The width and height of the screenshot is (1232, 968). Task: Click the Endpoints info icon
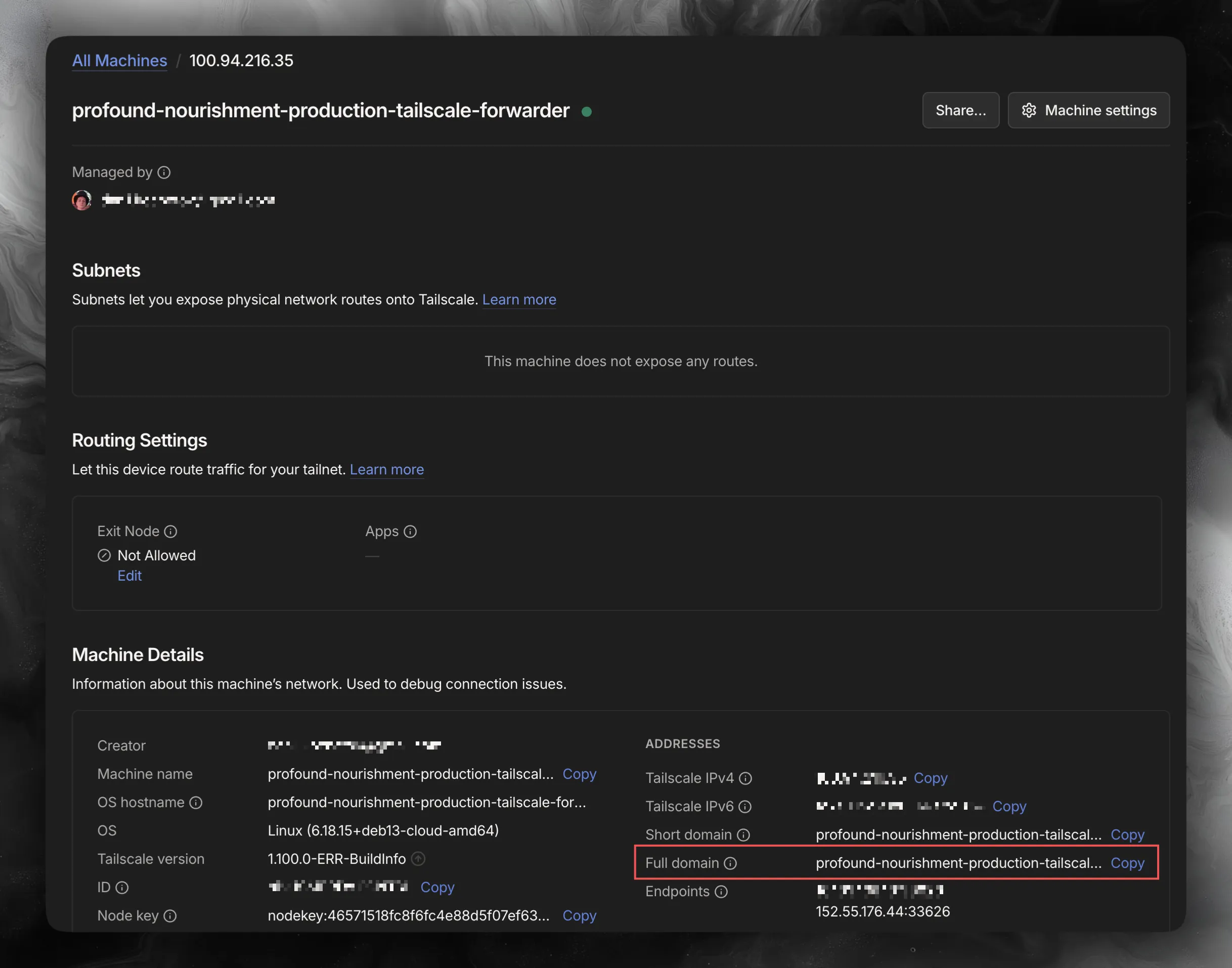[721, 892]
